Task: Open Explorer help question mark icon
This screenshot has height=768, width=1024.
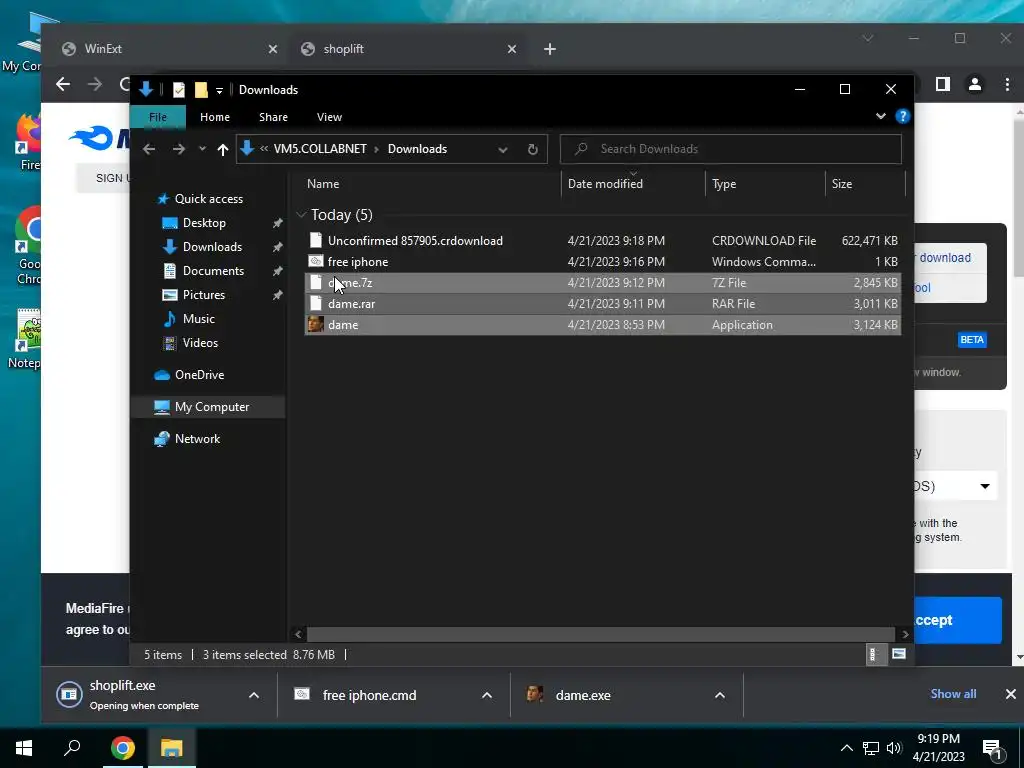Action: pyautogui.click(x=903, y=116)
